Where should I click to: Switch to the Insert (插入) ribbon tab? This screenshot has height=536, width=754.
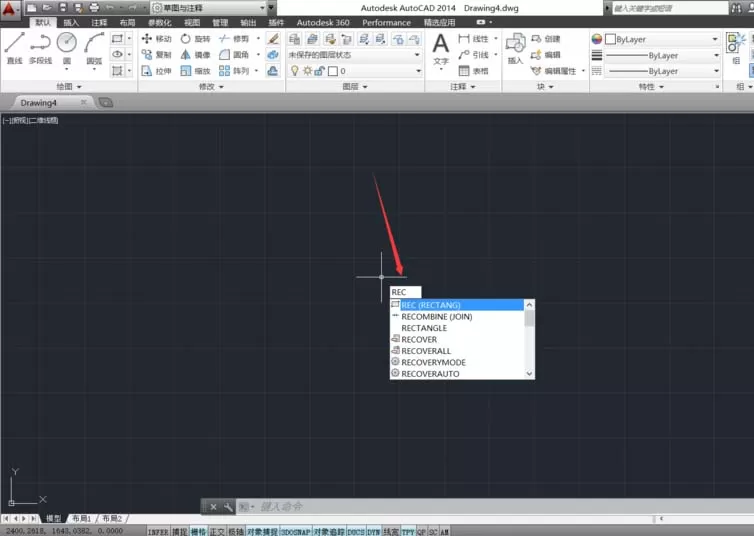point(71,23)
